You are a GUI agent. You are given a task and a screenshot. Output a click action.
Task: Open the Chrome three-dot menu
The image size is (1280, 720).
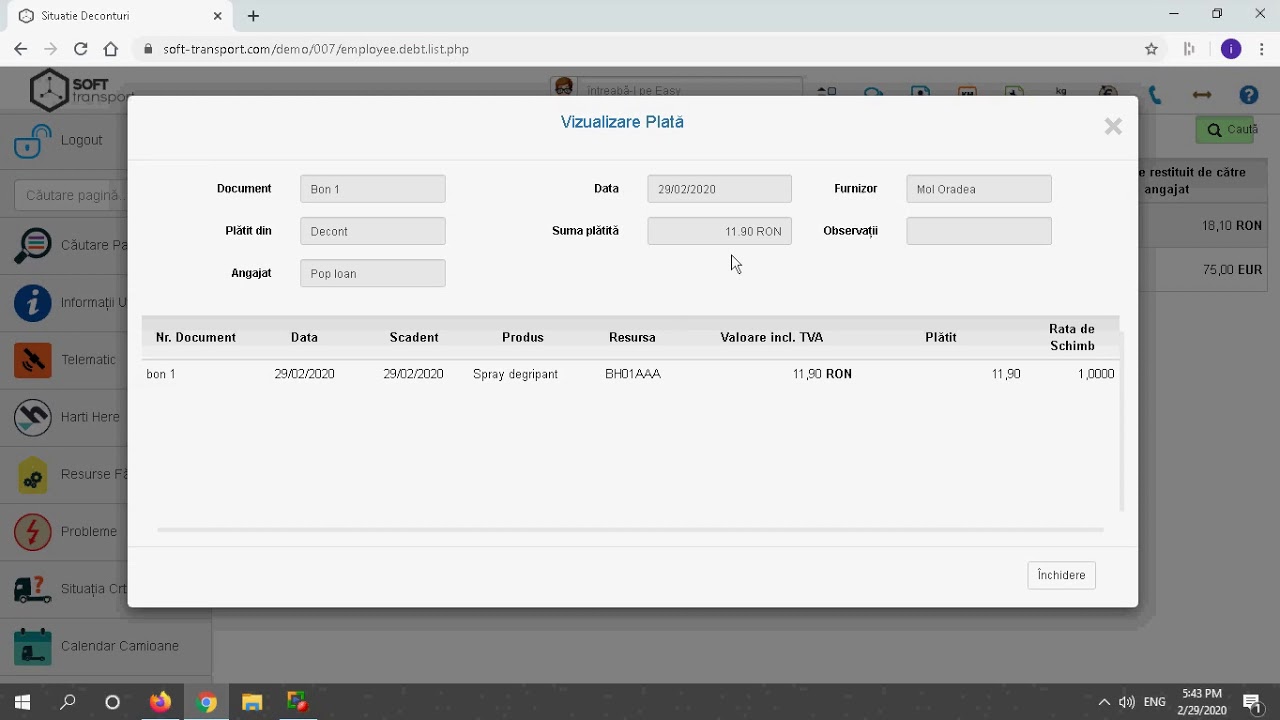click(x=1262, y=49)
